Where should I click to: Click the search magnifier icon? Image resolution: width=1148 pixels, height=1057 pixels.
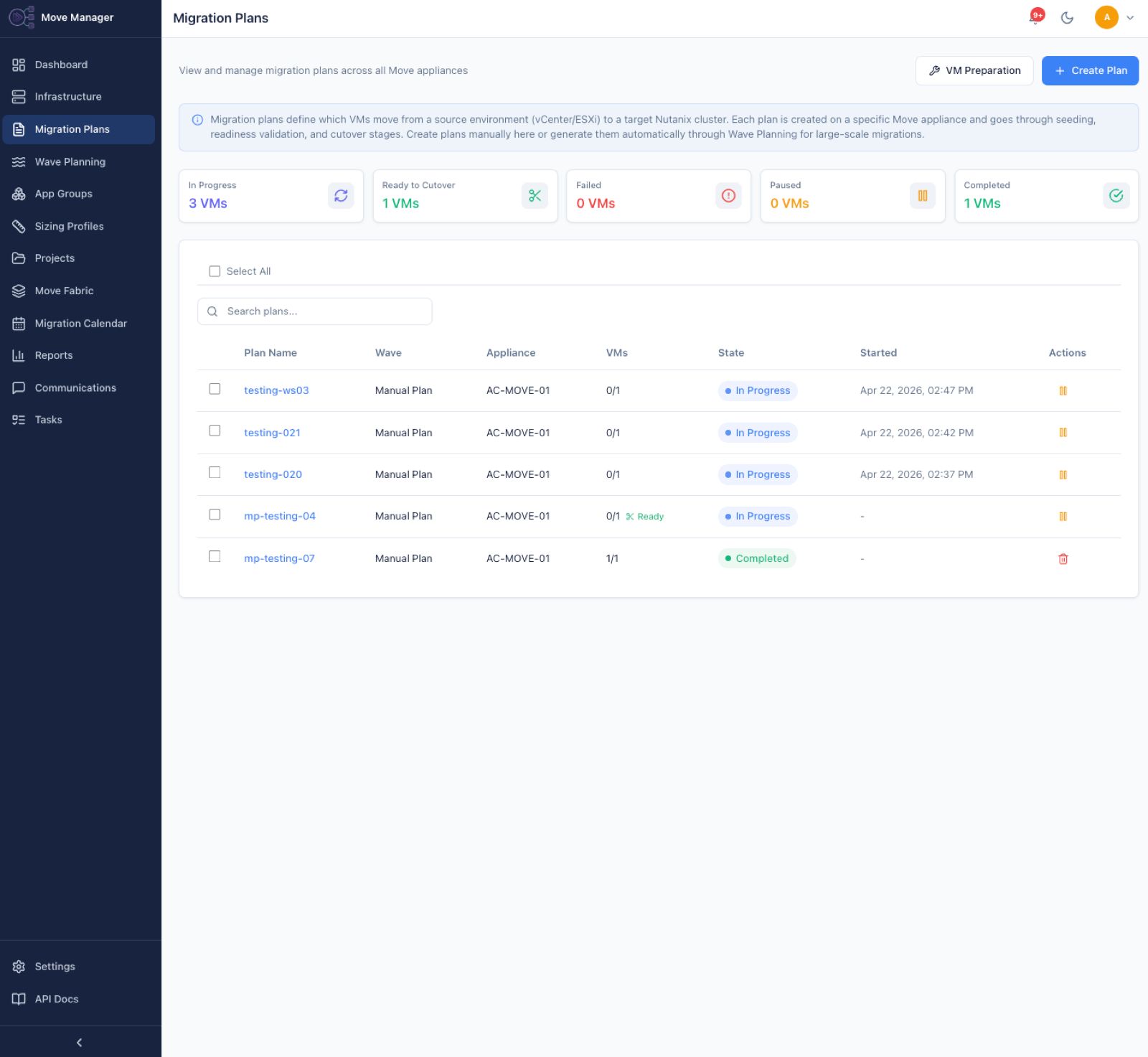tap(212, 311)
